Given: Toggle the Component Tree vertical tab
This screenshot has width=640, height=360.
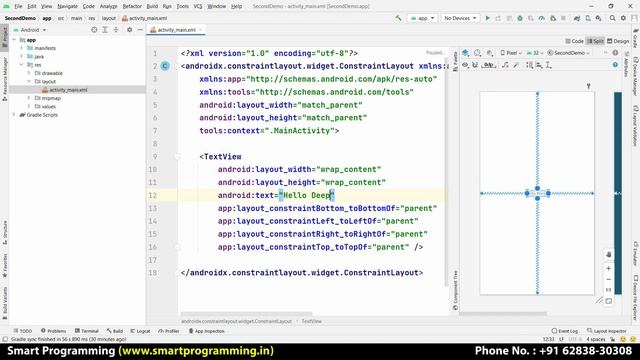Looking at the screenshot, I should pyautogui.click(x=455, y=291).
